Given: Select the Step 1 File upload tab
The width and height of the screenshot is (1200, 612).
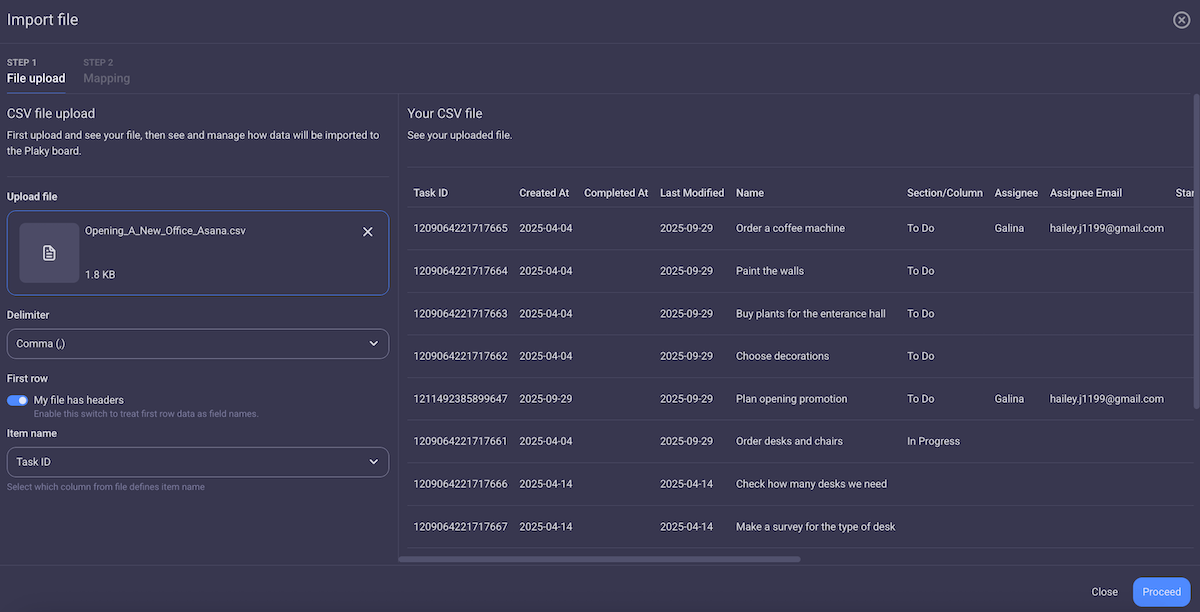Looking at the screenshot, I should click(37, 70).
